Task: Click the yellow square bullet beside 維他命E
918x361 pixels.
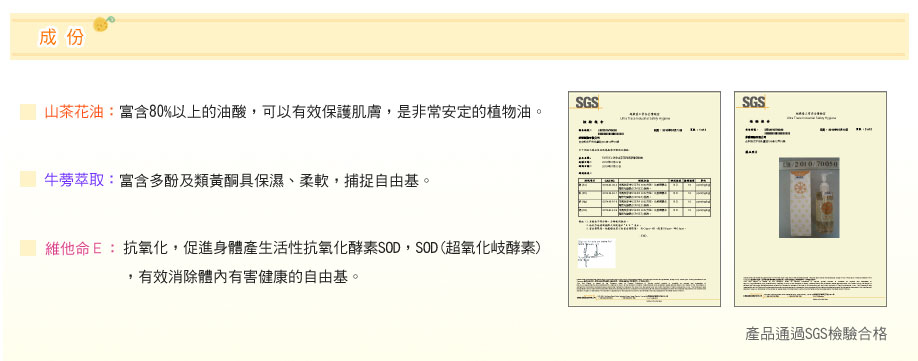Action: point(28,248)
